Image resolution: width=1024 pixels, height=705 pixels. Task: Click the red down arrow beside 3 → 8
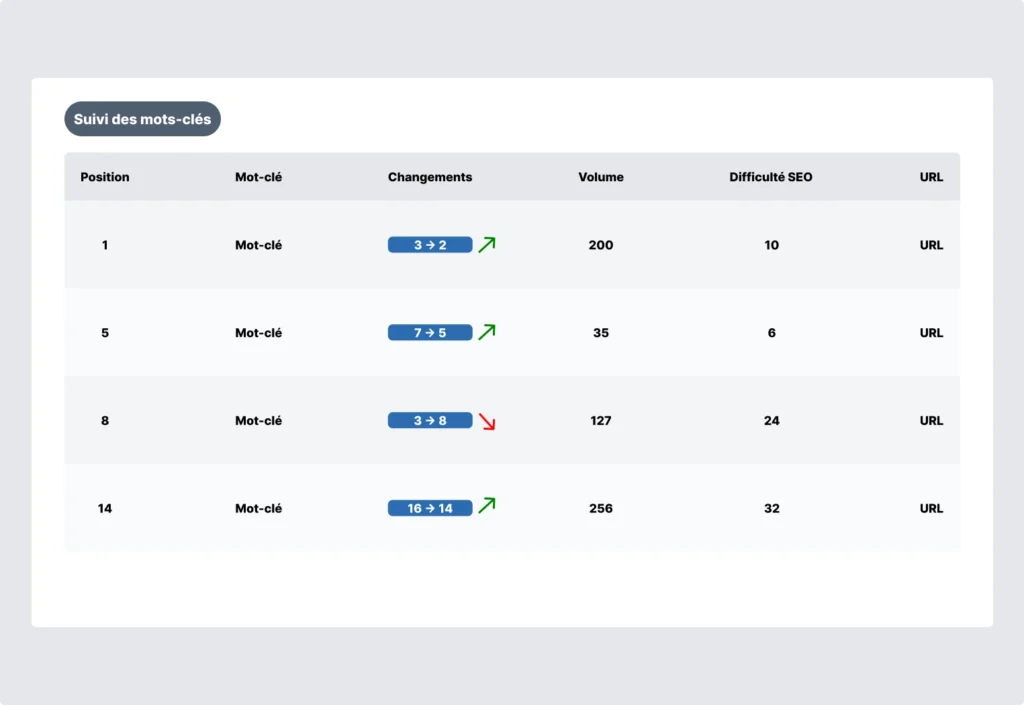(487, 421)
